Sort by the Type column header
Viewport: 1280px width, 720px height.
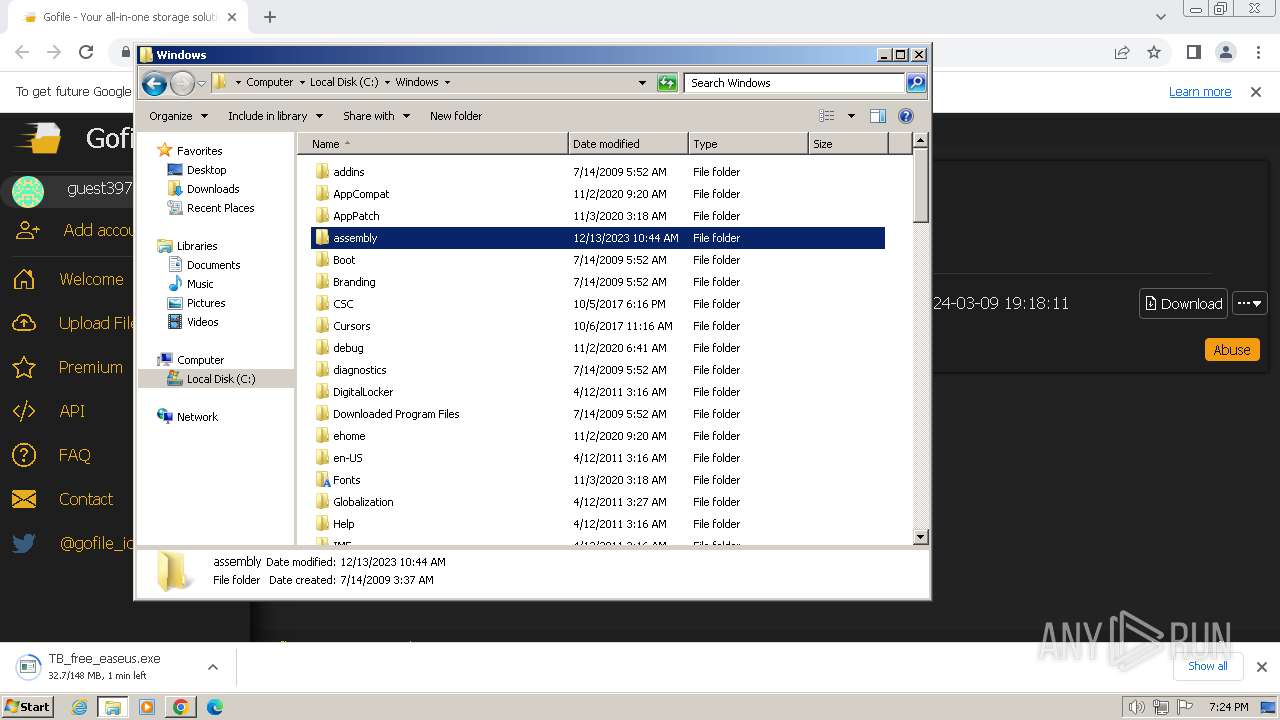[x=748, y=144]
